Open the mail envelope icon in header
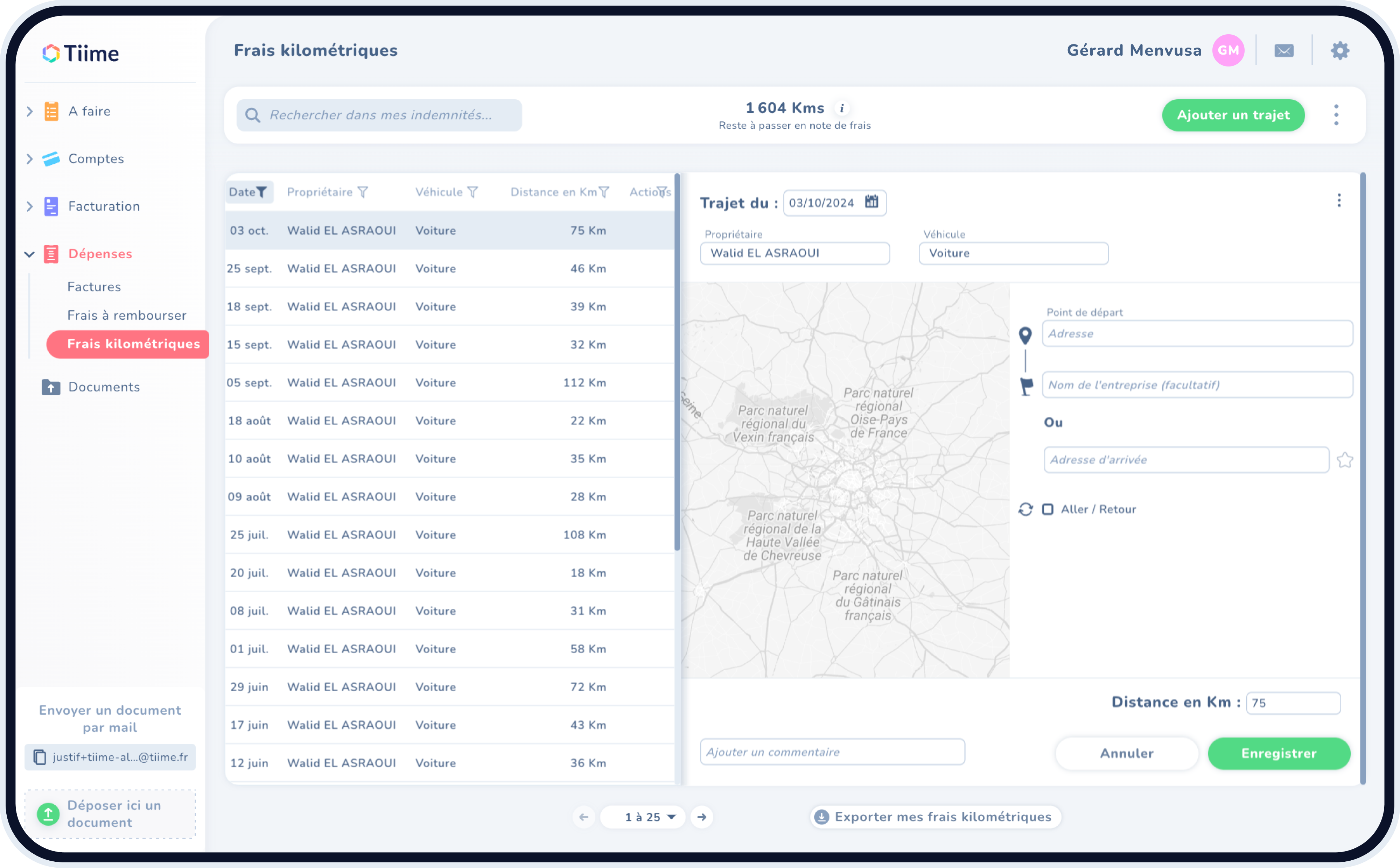The height and width of the screenshot is (868, 1400). 1283,50
